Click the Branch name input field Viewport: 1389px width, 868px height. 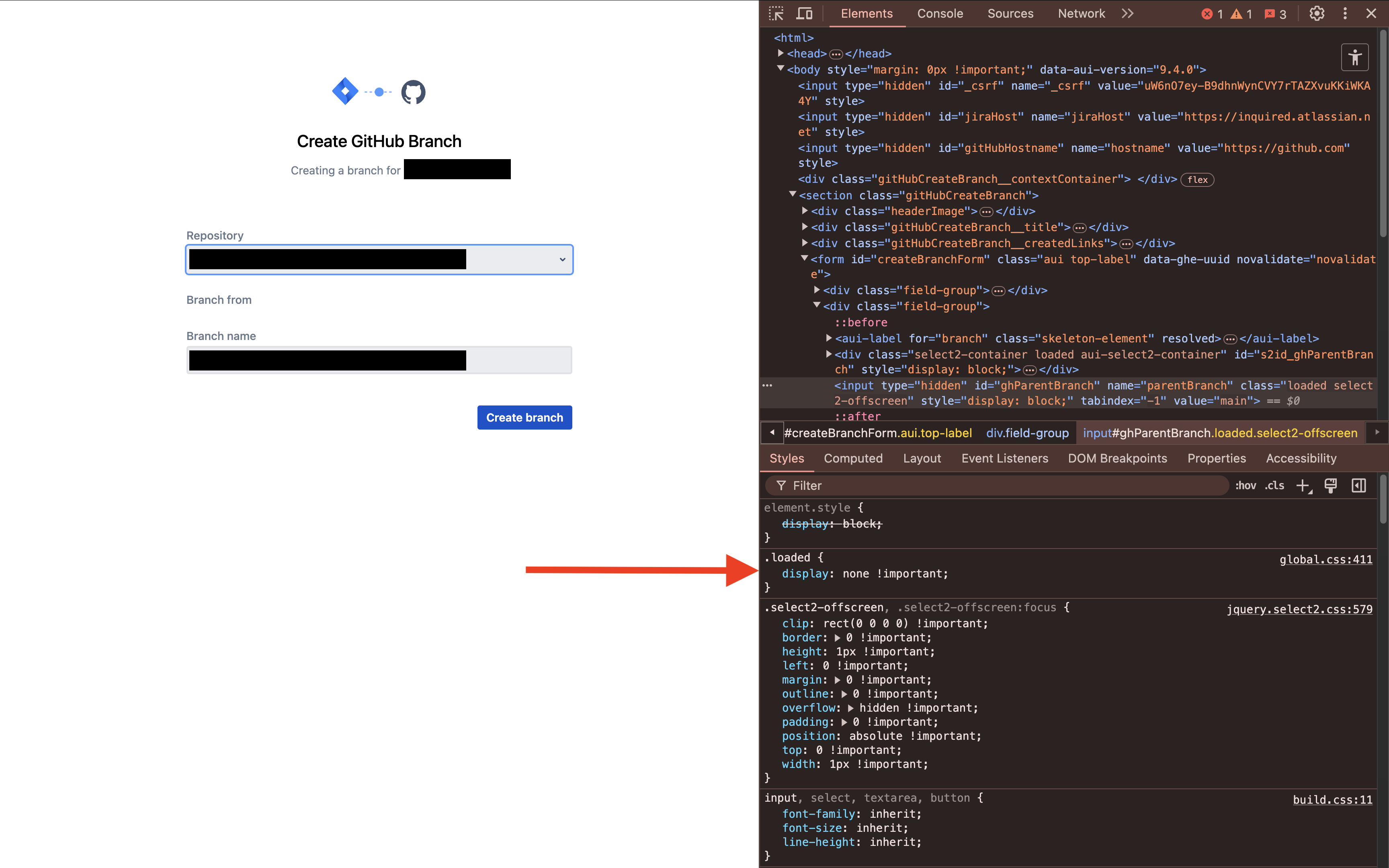(379, 360)
